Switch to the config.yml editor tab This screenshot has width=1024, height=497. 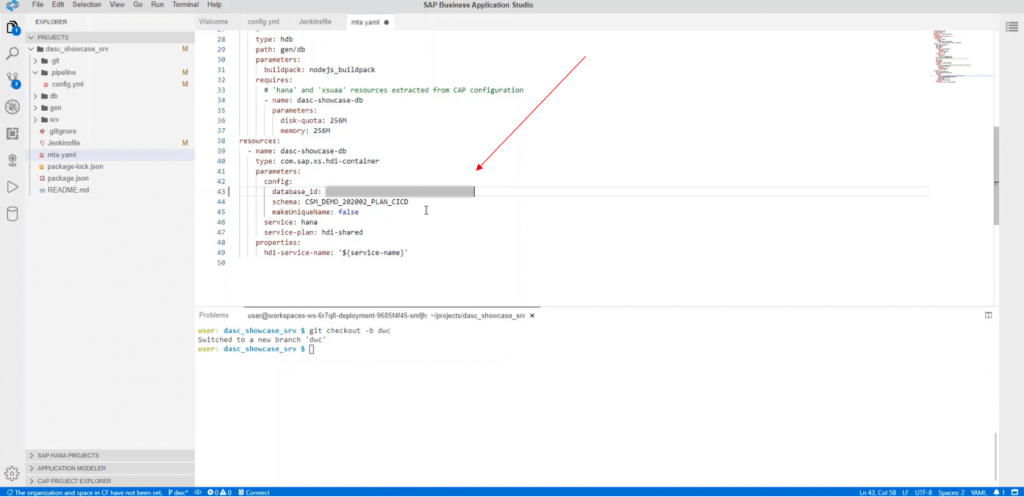tap(263, 22)
